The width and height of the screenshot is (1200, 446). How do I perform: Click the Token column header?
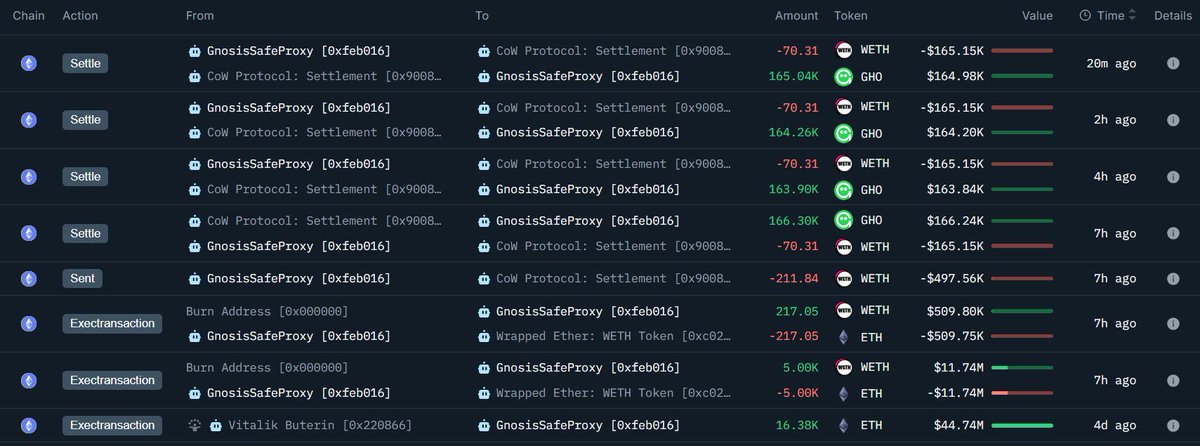click(x=851, y=16)
